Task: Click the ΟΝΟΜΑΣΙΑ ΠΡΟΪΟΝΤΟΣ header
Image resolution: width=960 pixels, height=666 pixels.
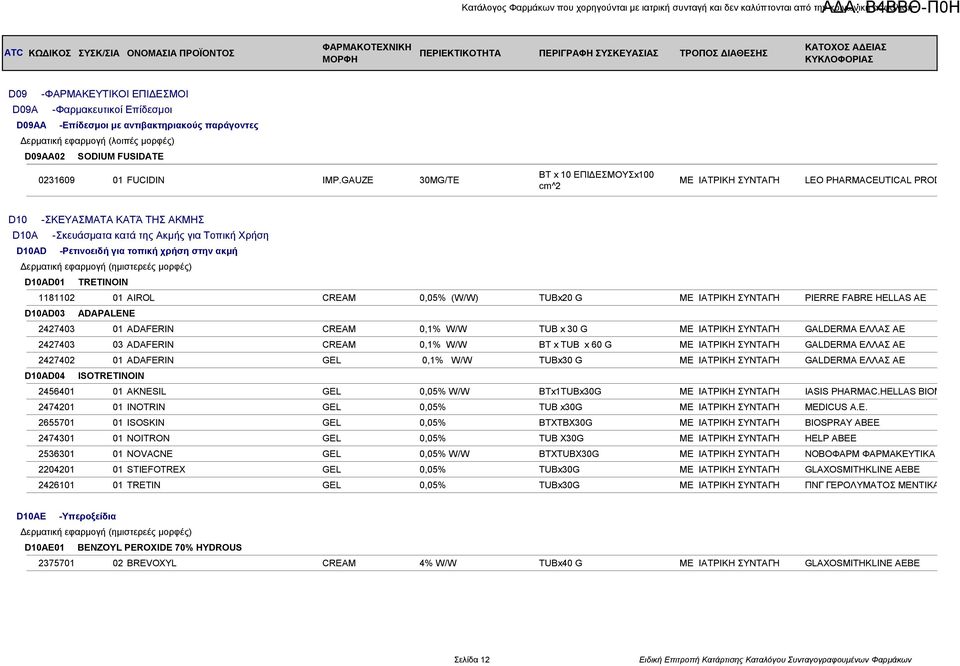Action: (x=181, y=53)
